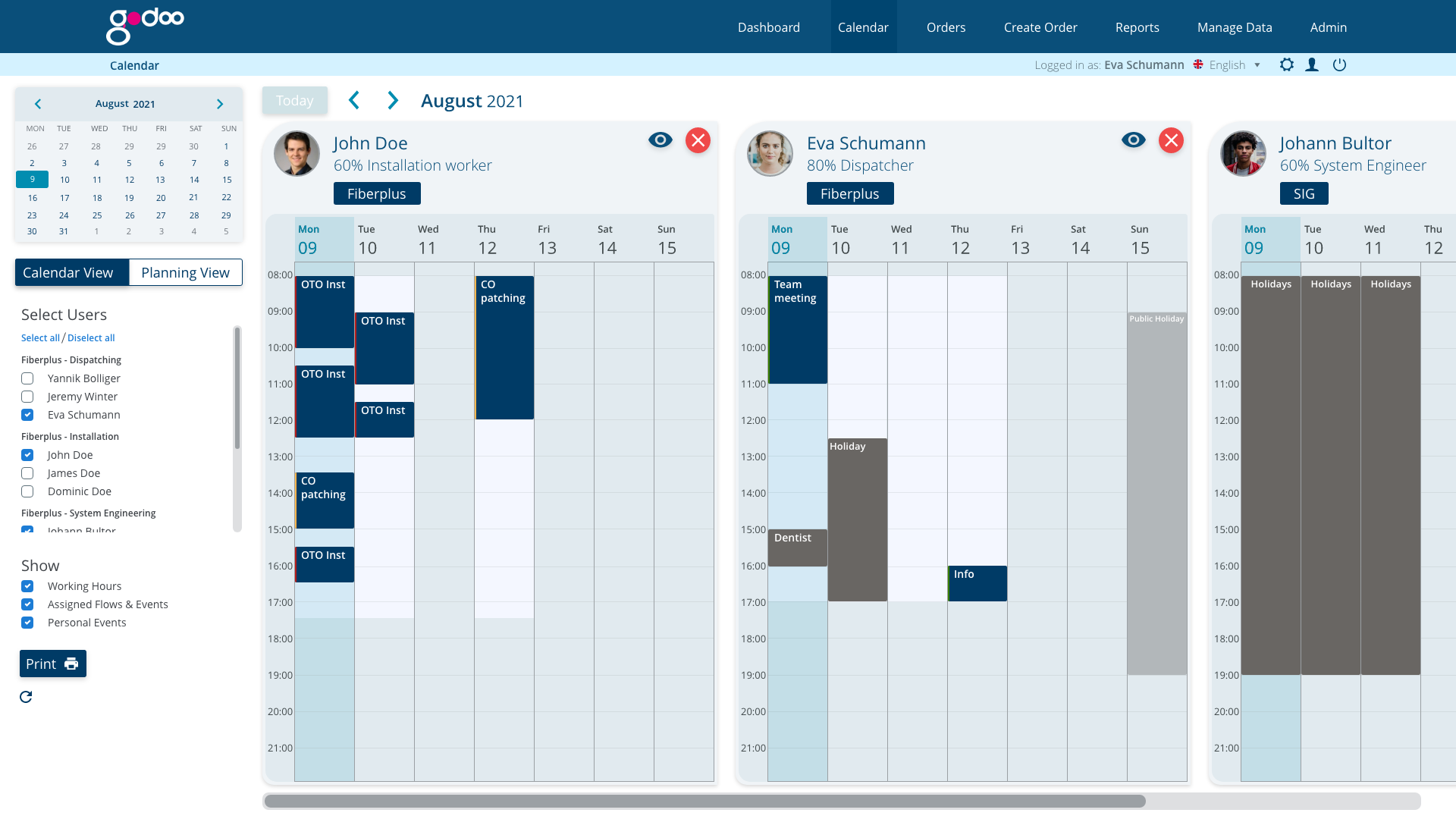Toggle the Personal Events checkbox
This screenshot has width=1456, height=819.
click(x=27, y=623)
